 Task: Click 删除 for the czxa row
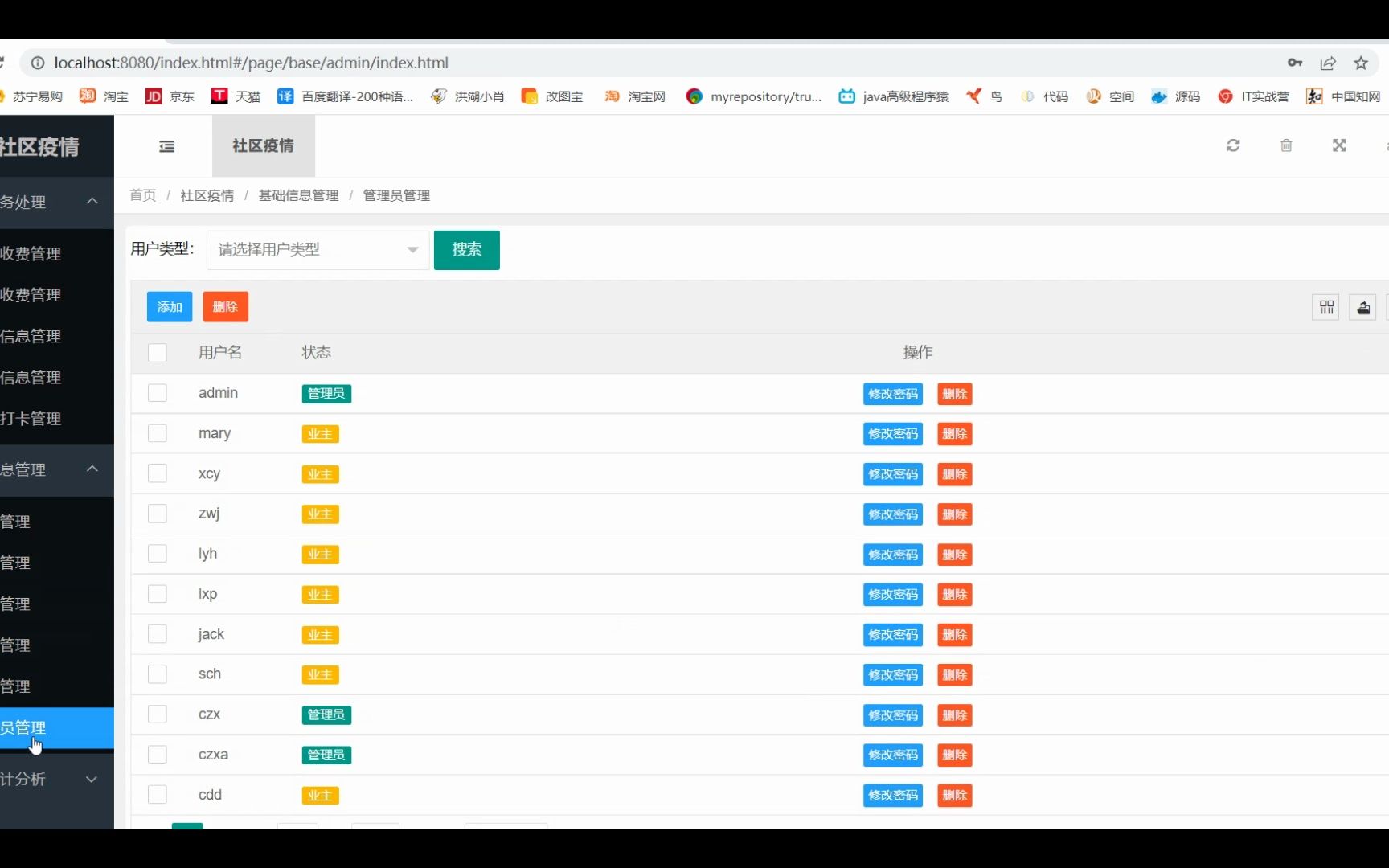[x=955, y=755]
